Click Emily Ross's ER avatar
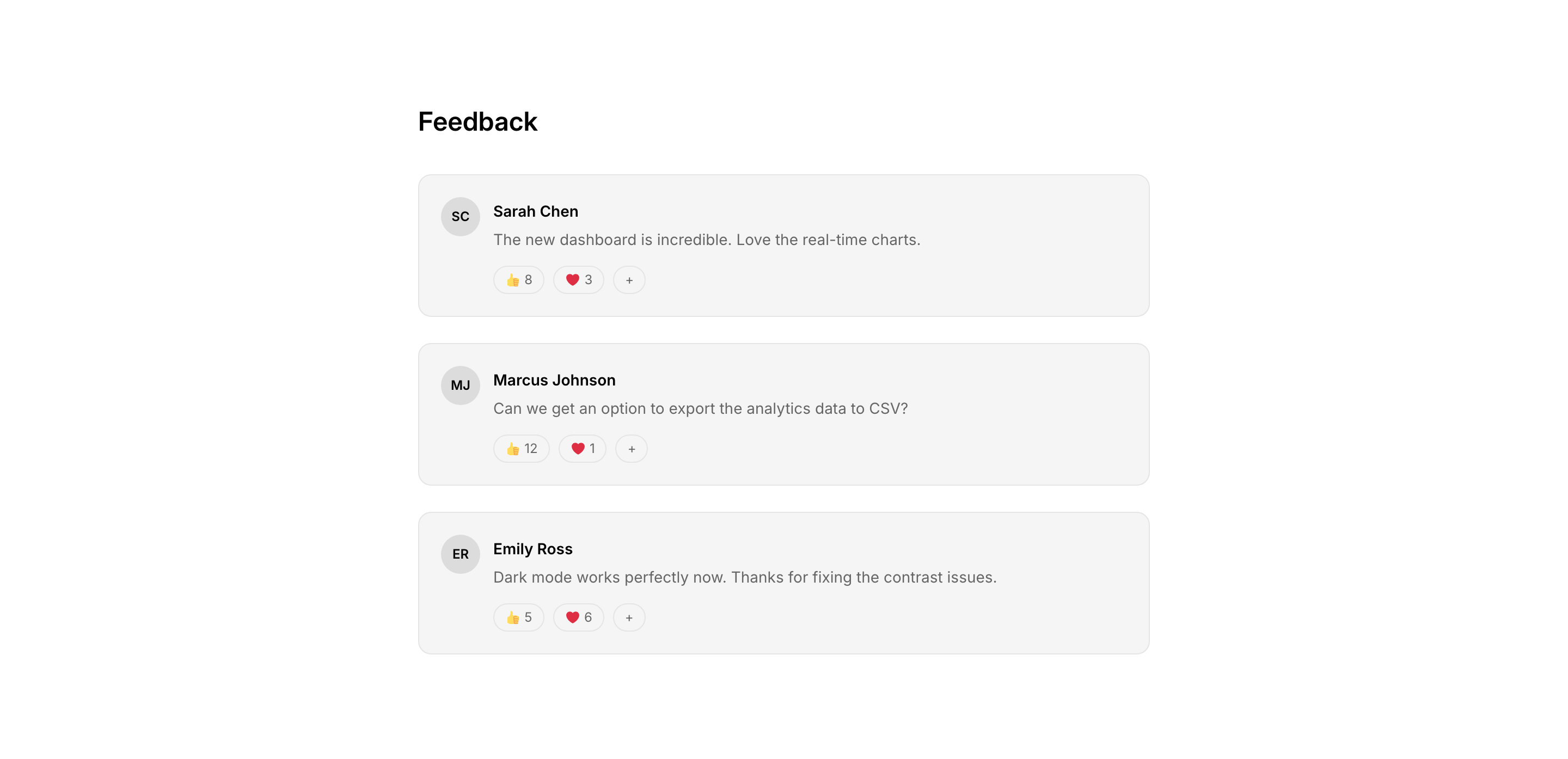The image size is (1568, 759). coord(460,554)
